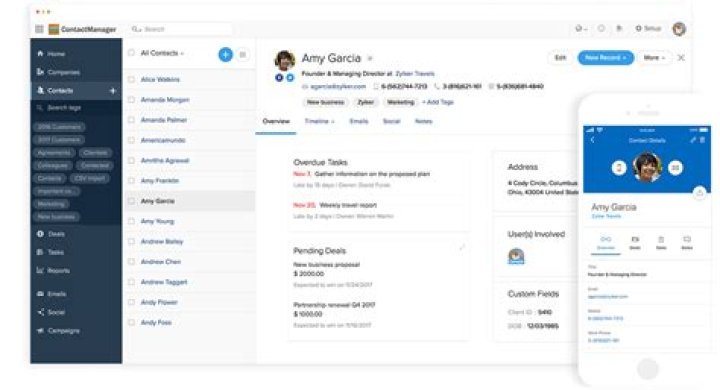Tap the mail icon on phone screen
The width and height of the screenshot is (720, 390).
675,168
